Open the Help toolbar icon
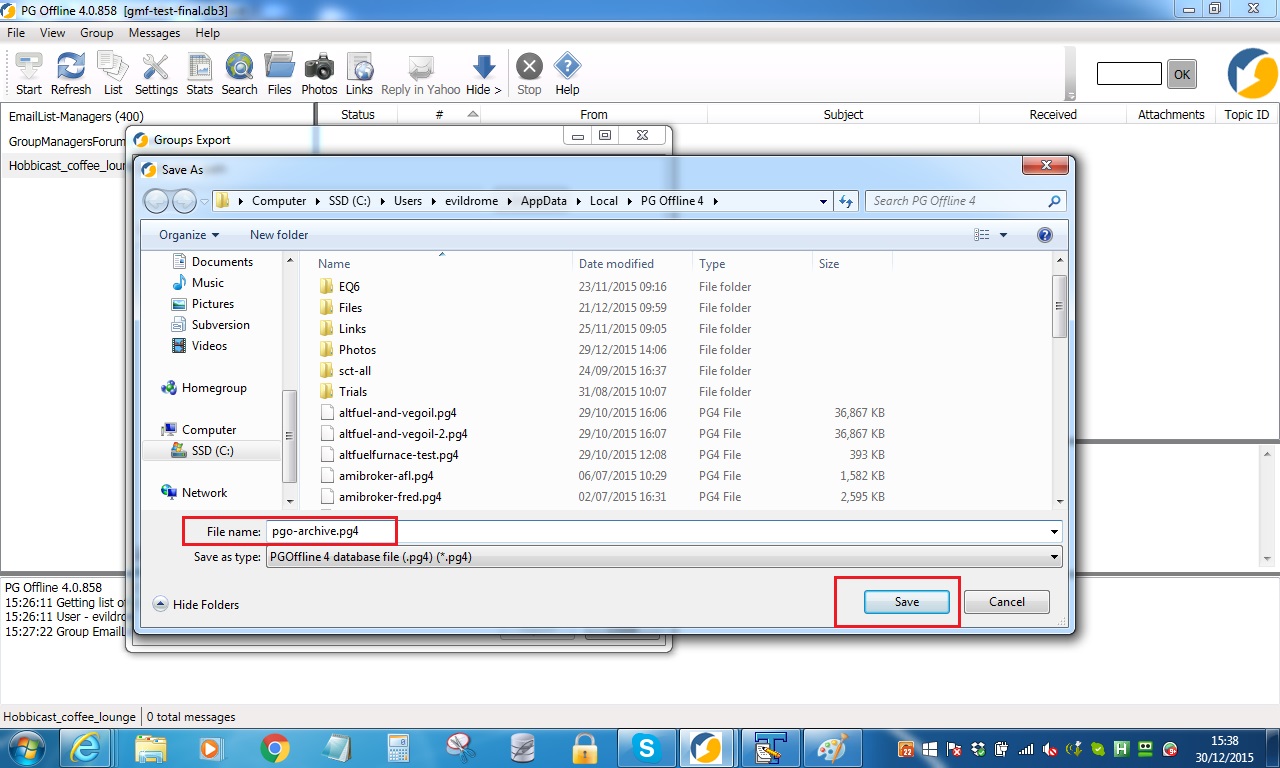This screenshot has width=1280, height=768. [567, 74]
